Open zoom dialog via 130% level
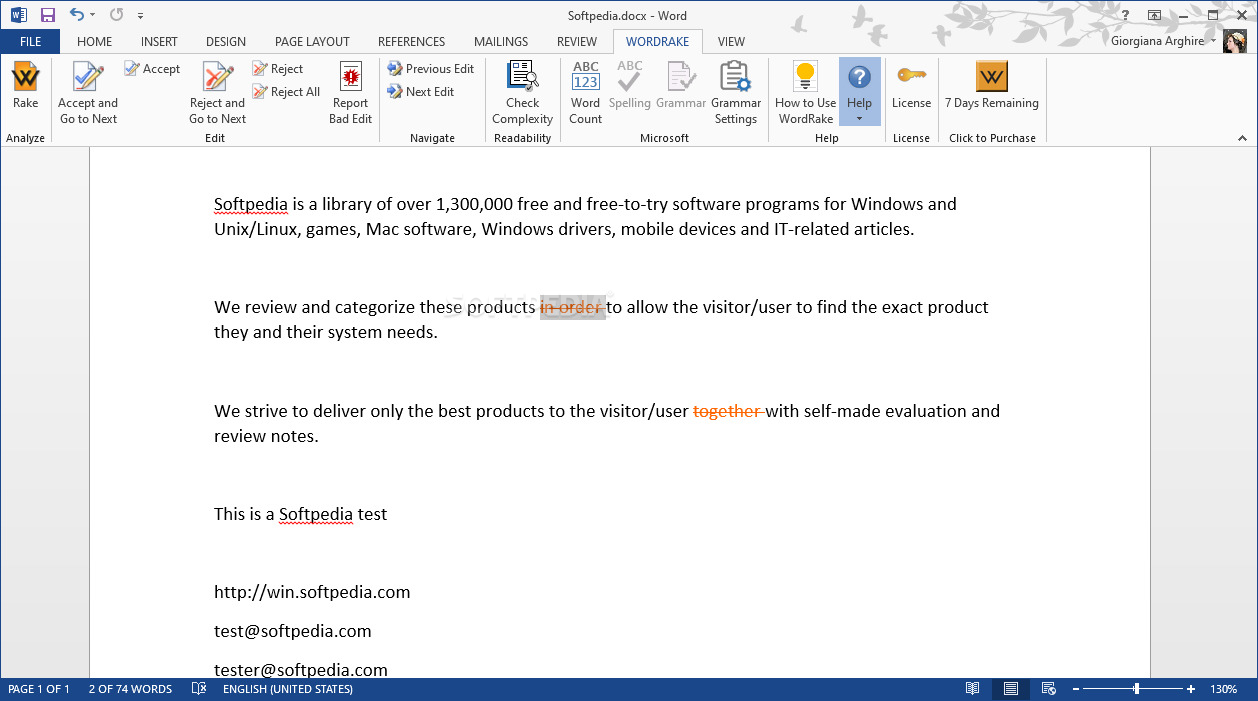The image size is (1258, 701). click(x=1224, y=689)
